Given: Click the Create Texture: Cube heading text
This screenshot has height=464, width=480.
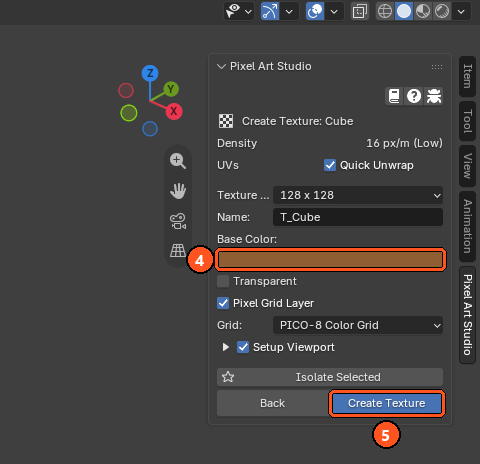Looking at the screenshot, I should coord(297,121).
